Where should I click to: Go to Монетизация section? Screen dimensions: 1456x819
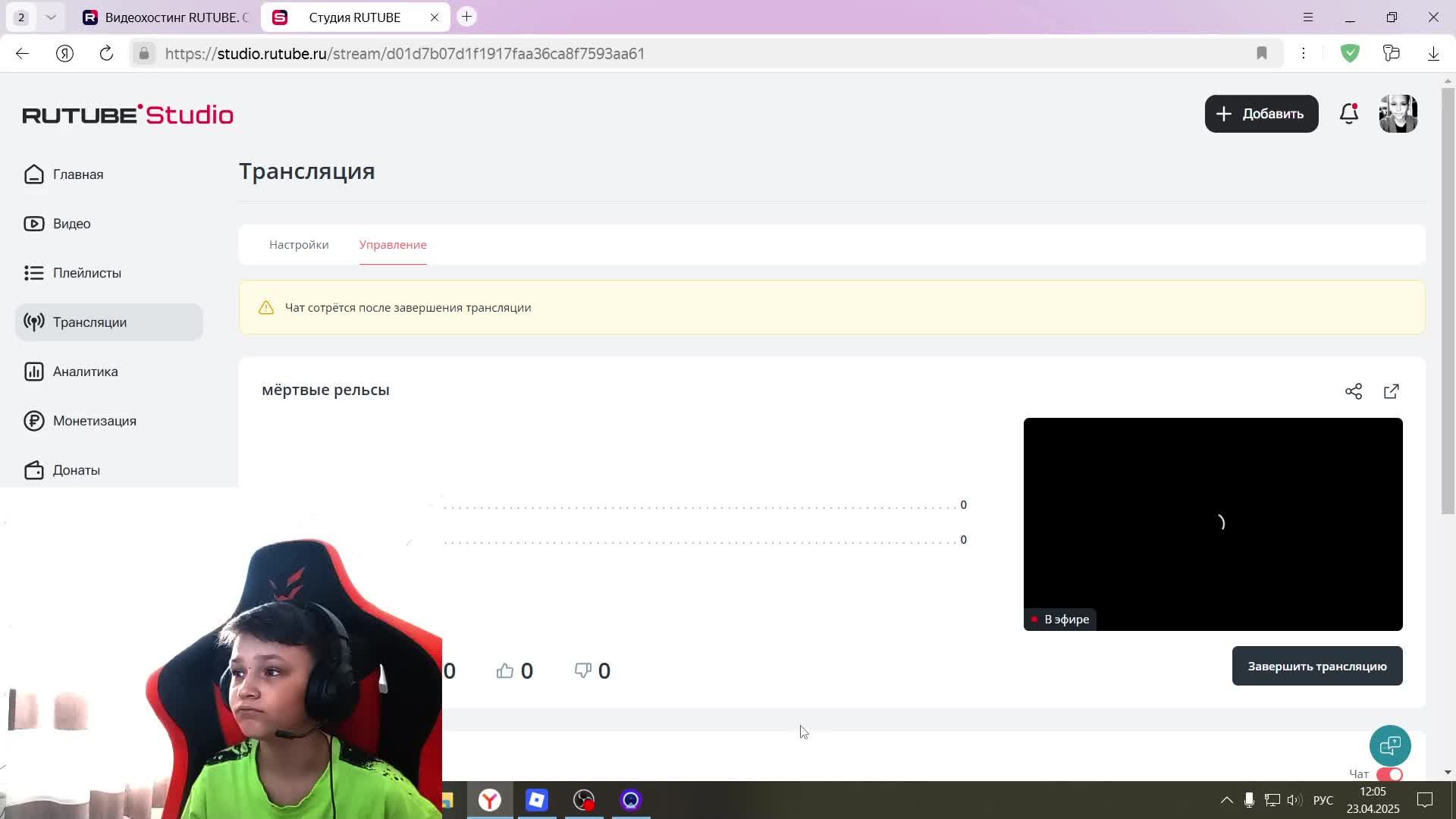pos(94,421)
